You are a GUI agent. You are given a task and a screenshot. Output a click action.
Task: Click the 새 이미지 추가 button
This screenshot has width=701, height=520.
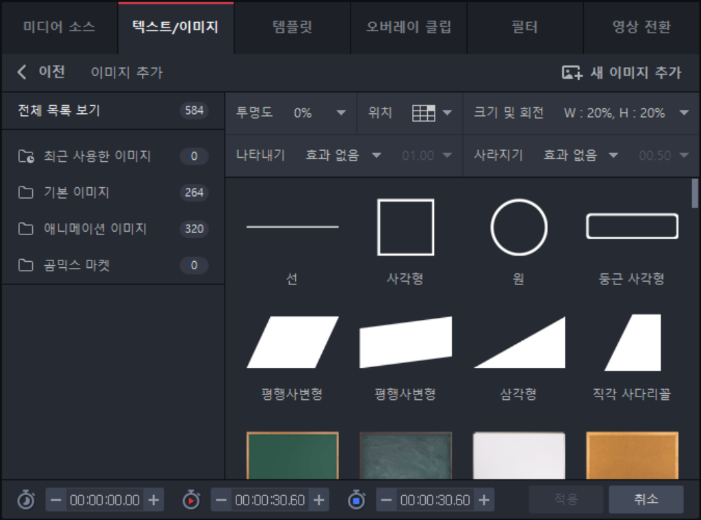tap(621, 72)
